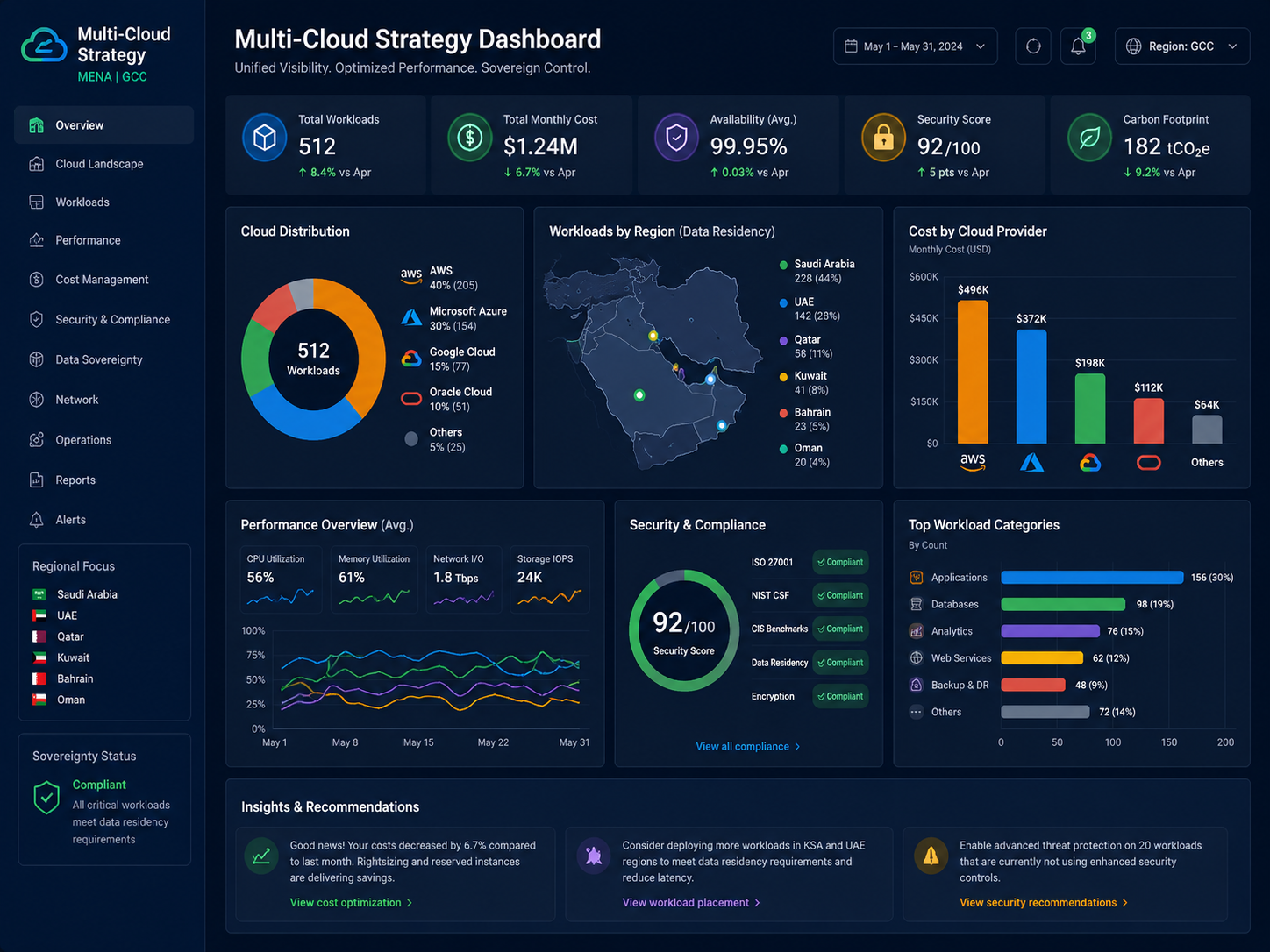This screenshot has width=1270, height=952.
Task: Click the Microsoft Azure logo in distribution legend
Action: click(x=411, y=317)
